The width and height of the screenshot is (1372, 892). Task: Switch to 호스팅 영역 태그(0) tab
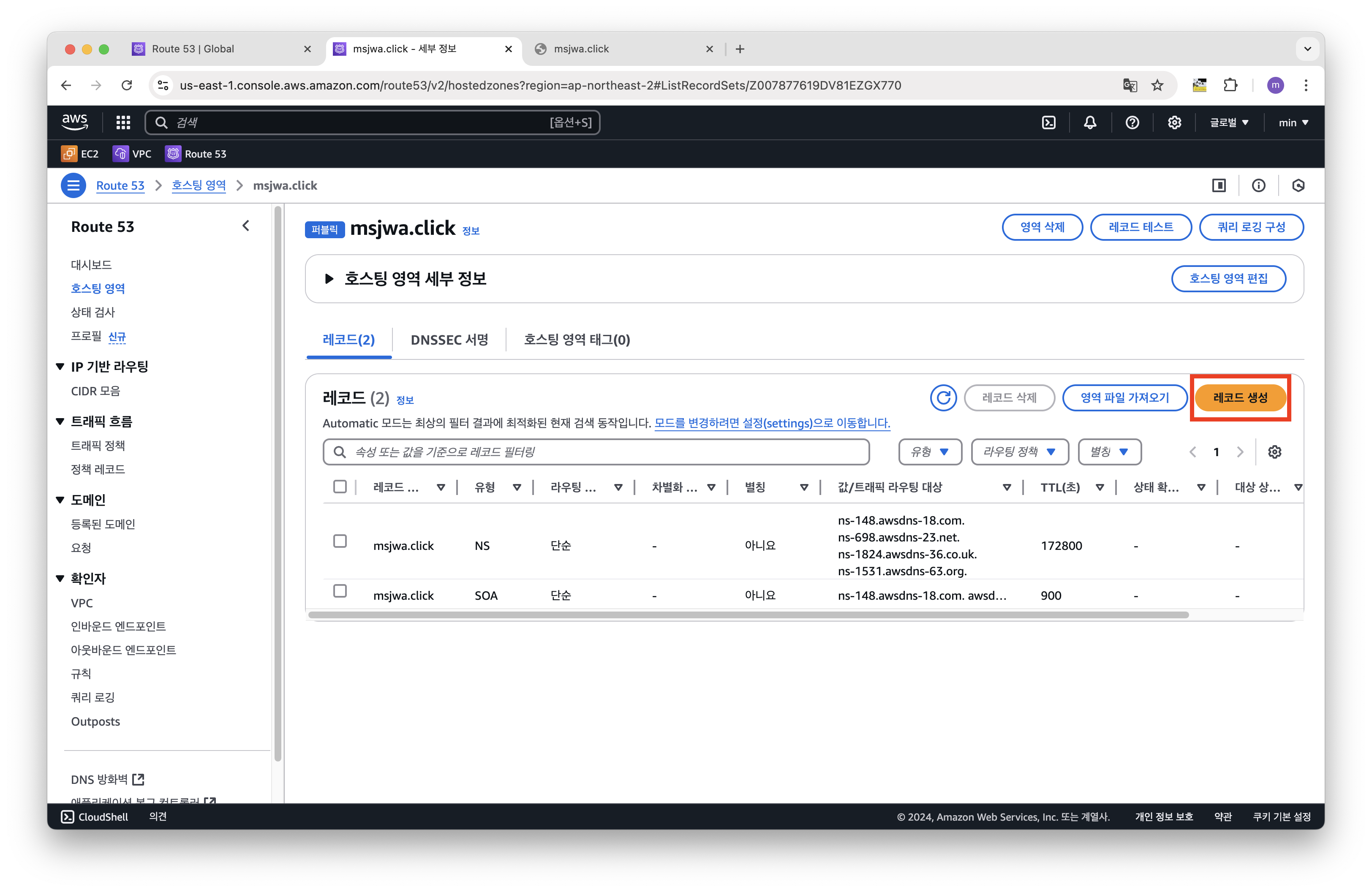pyautogui.click(x=577, y=340)
